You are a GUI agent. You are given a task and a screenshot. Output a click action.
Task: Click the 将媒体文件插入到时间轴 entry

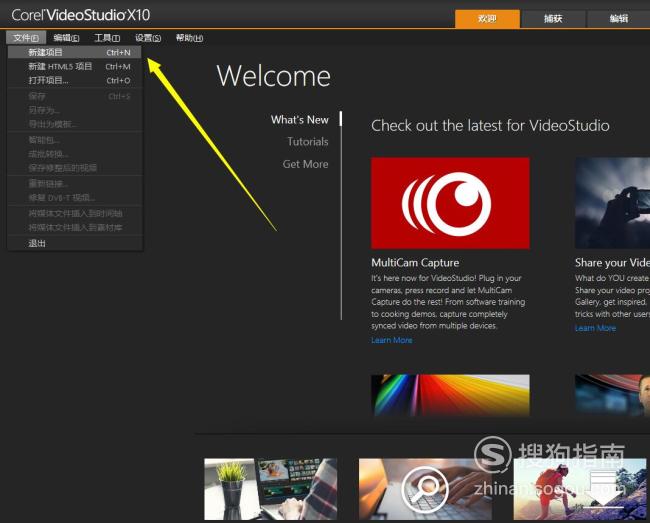(75, 213)
